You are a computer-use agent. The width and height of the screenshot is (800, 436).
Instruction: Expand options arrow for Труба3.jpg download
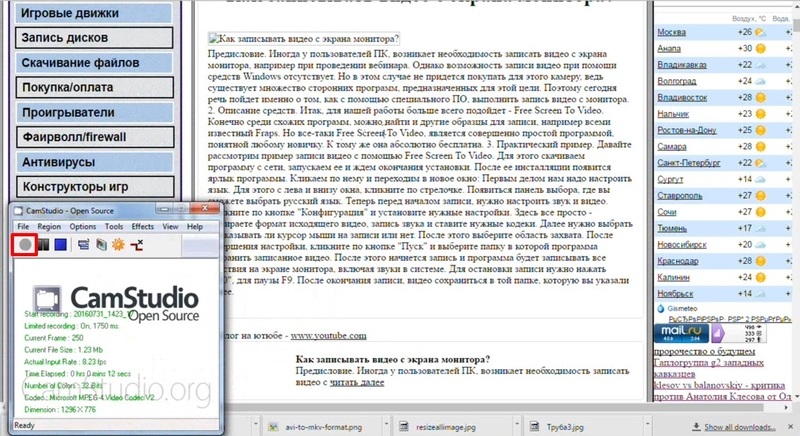[647, 424]
